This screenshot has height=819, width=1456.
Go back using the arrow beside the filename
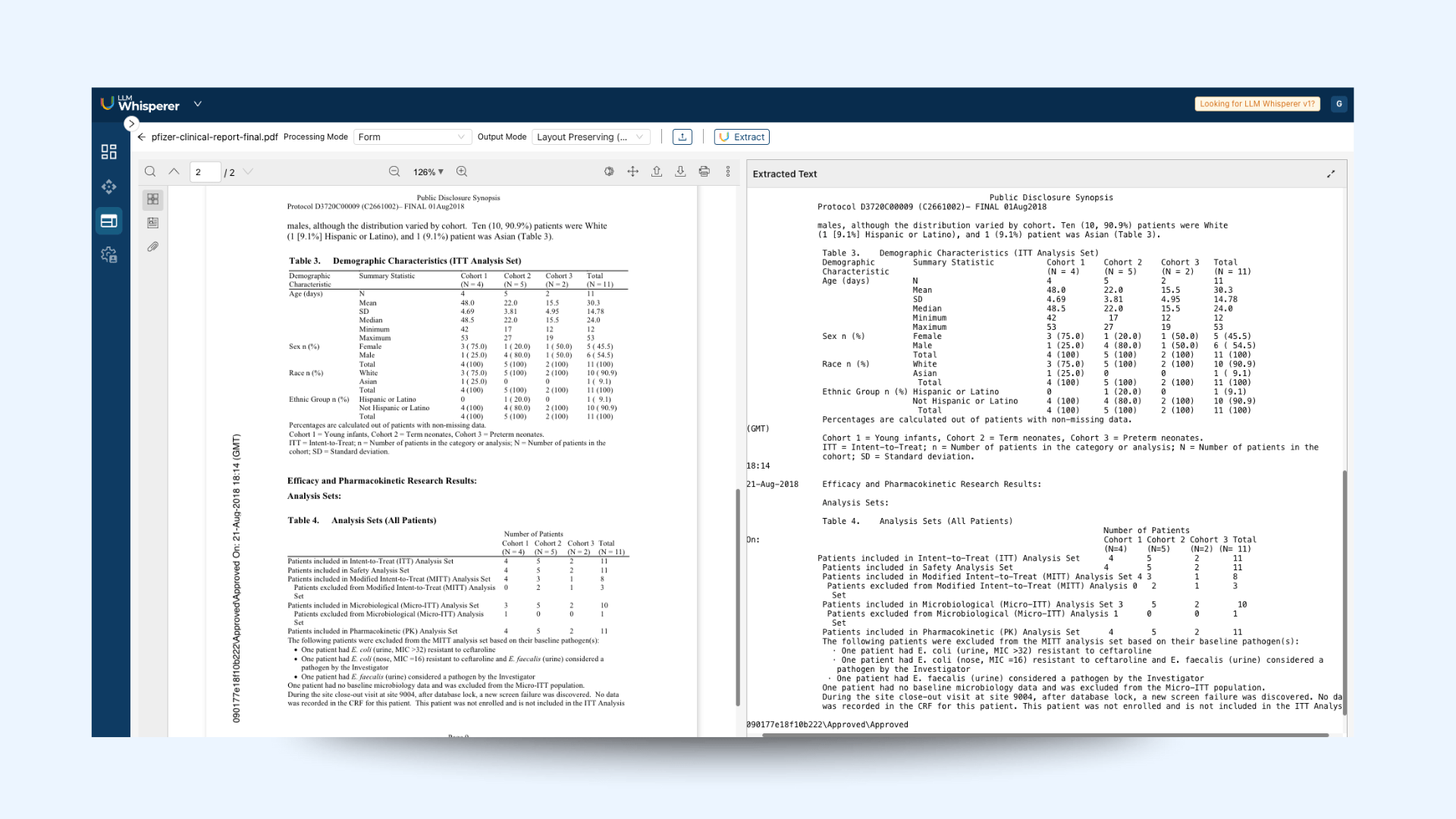point(142,136)
